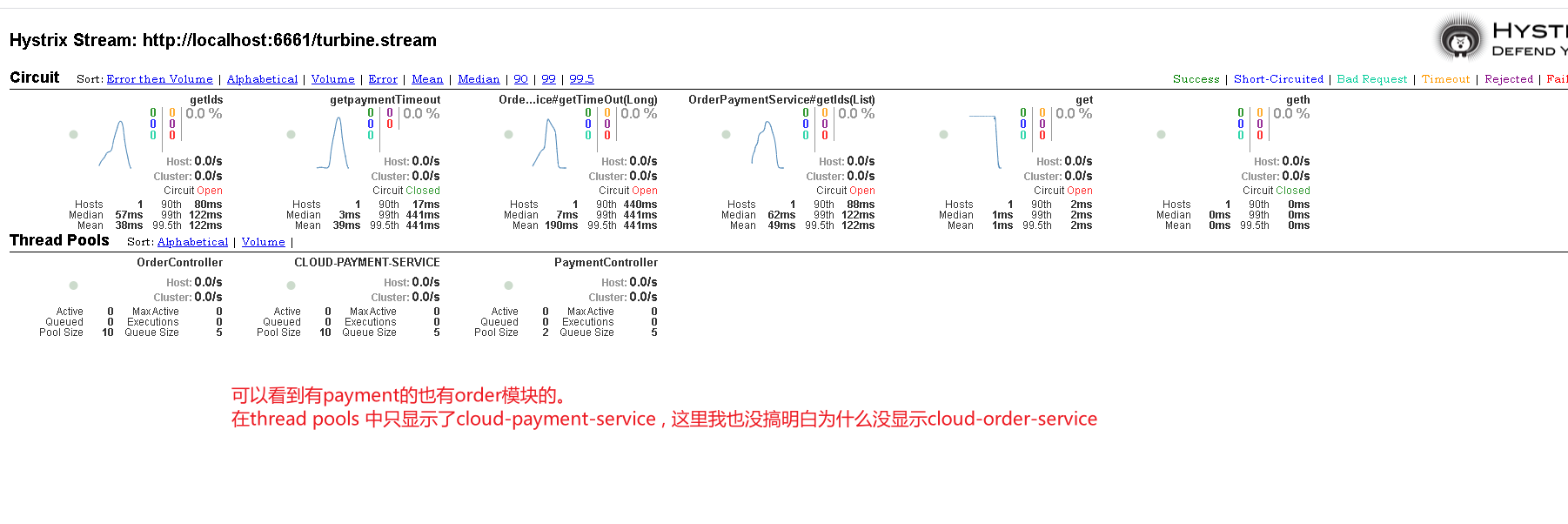Sort circuits by 90 percentile link
Viewport: 1568px width, 524px height.
(520, 79)
